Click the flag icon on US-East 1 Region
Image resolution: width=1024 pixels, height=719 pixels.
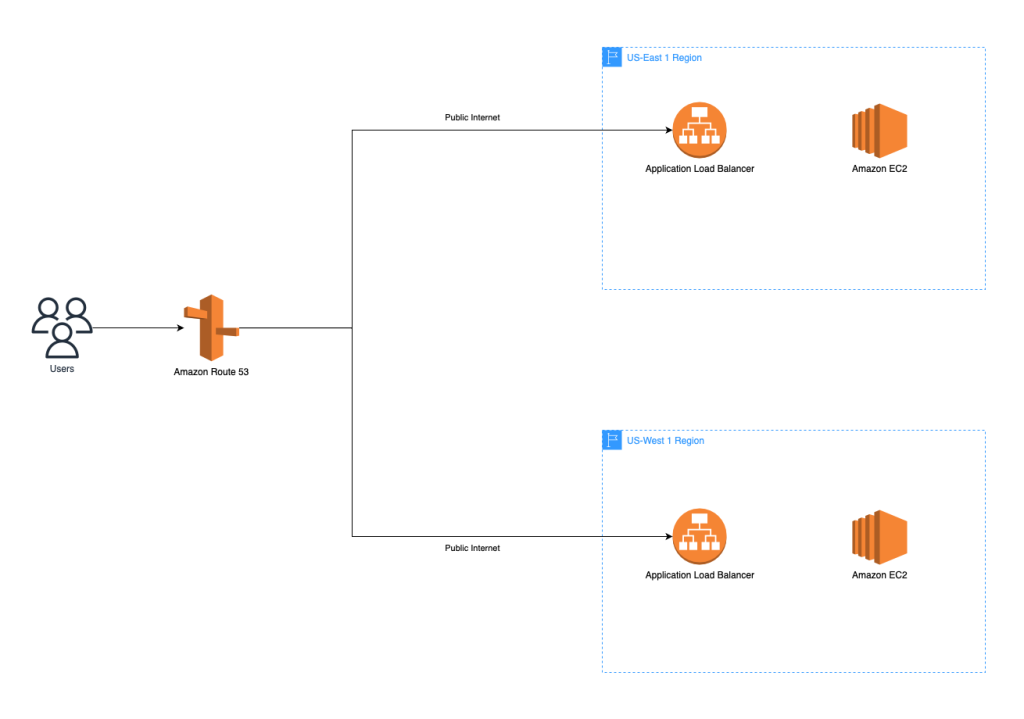(x=611, y=57)
